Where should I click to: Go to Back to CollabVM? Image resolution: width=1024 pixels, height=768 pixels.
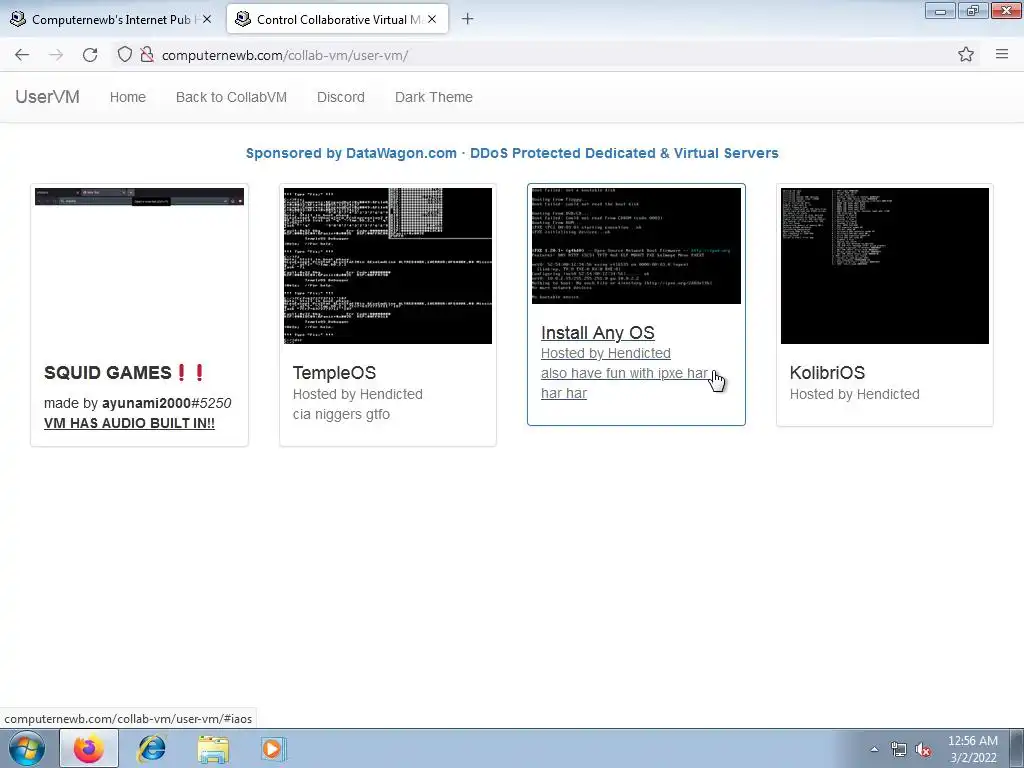tap(231, 97)
